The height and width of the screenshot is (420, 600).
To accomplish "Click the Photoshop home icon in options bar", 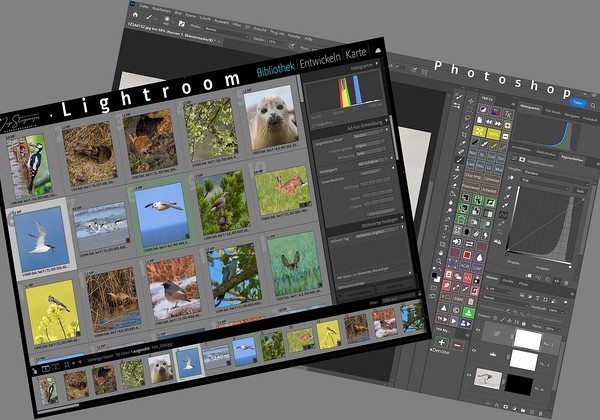I will pyautogui.click(x=135, y=16).
